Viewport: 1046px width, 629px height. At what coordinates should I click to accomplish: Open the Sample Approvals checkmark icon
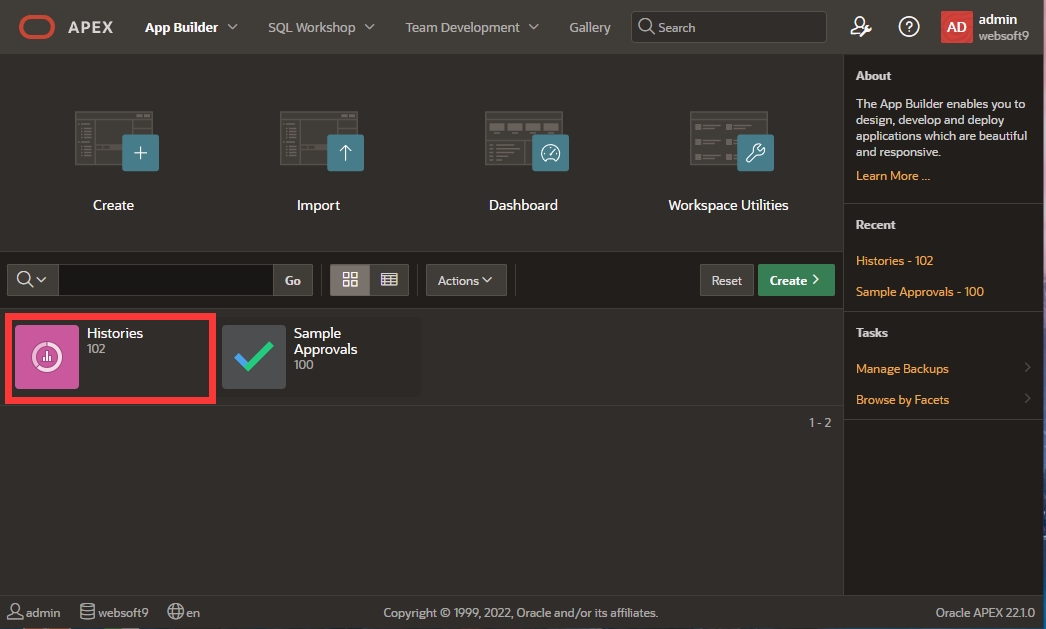point(253,357)
